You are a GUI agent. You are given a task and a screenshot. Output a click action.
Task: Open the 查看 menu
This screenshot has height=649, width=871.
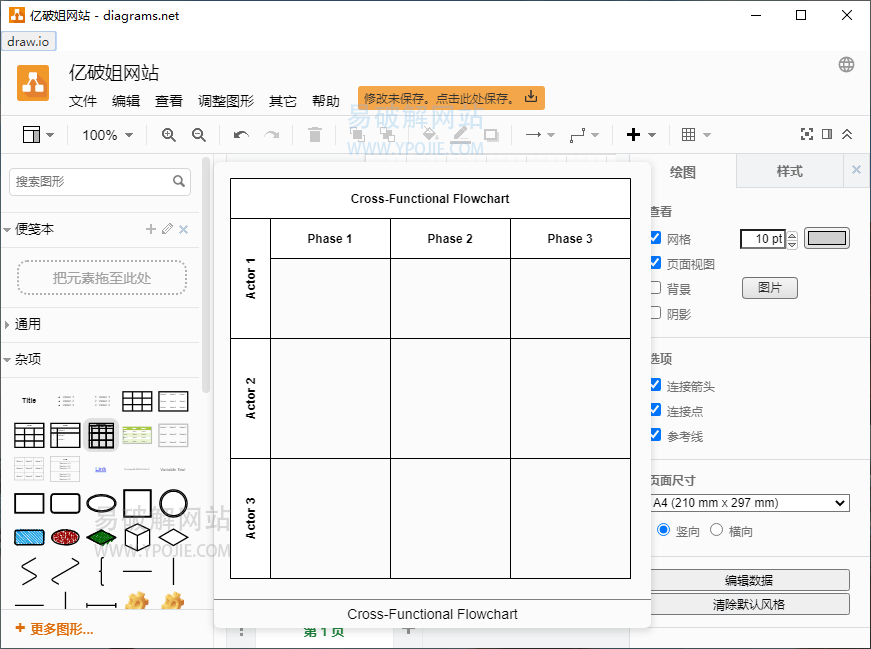click(169, 101)
